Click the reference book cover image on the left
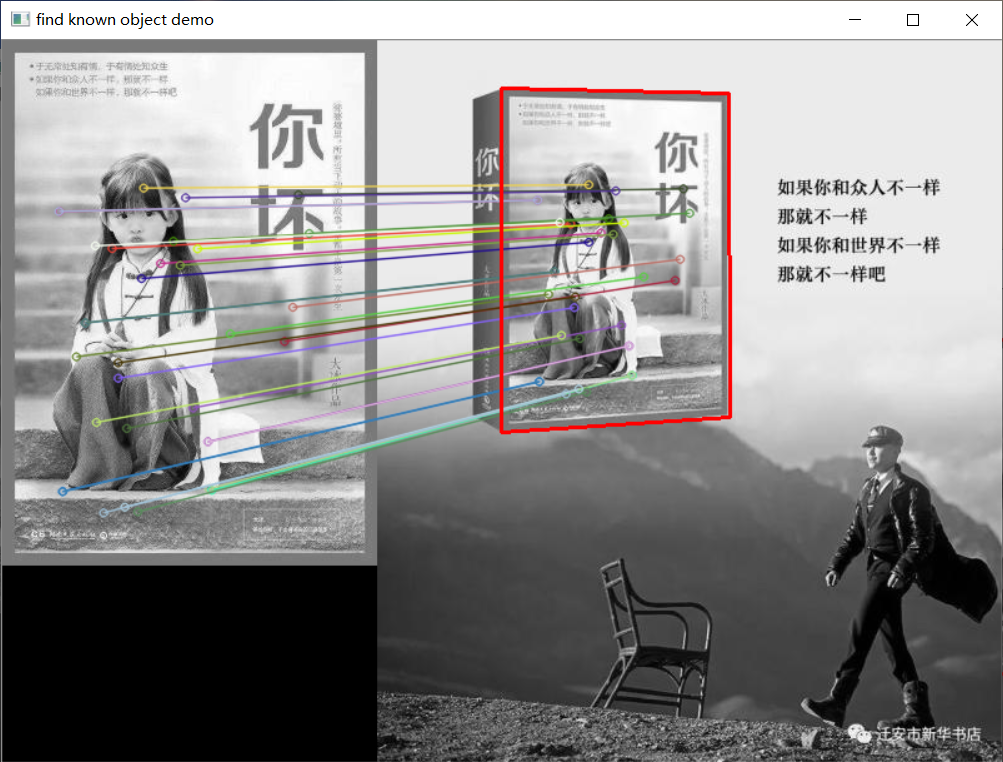The height and width of the screenshot is (762, 1003). 189,302
